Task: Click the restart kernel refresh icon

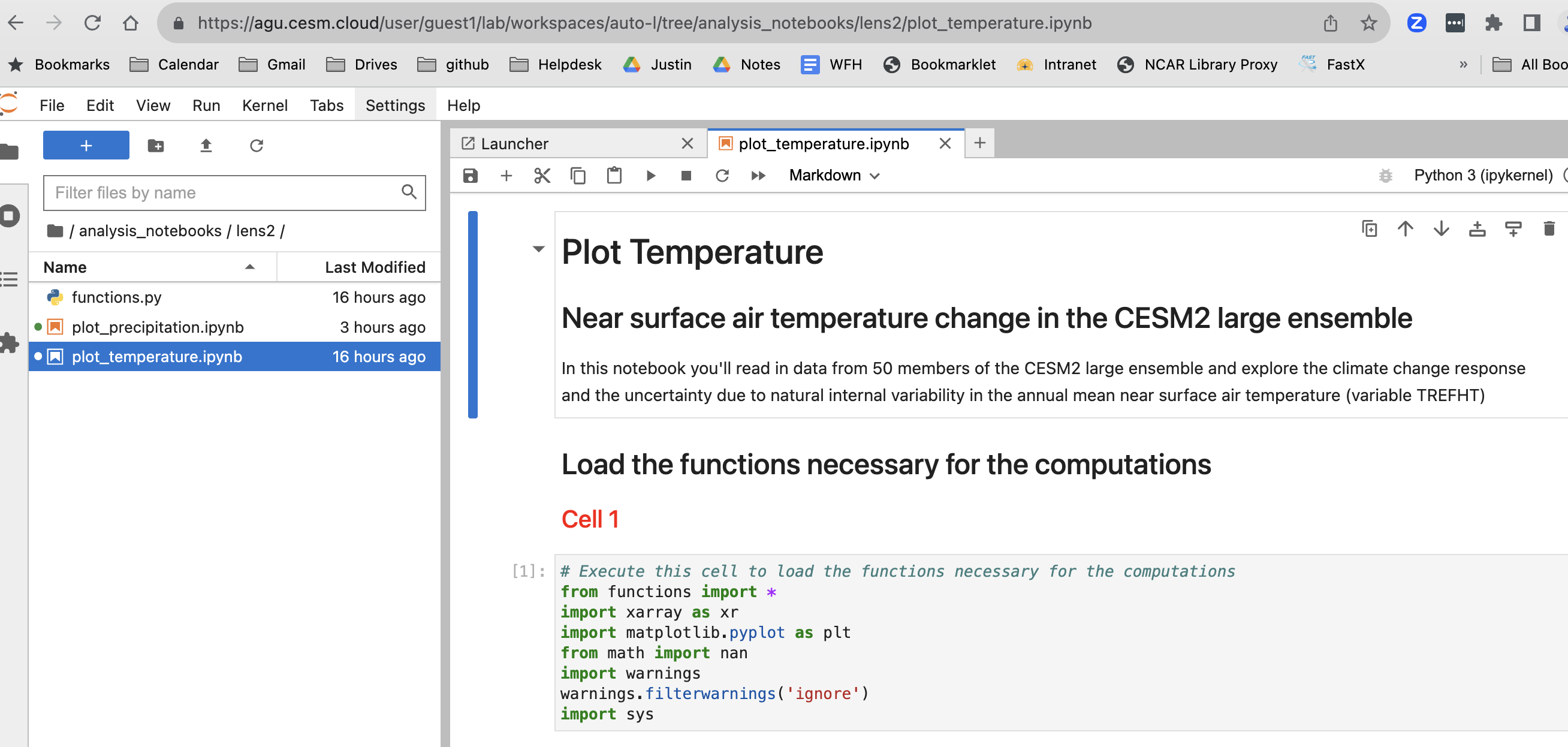Action: click(721, 175)
